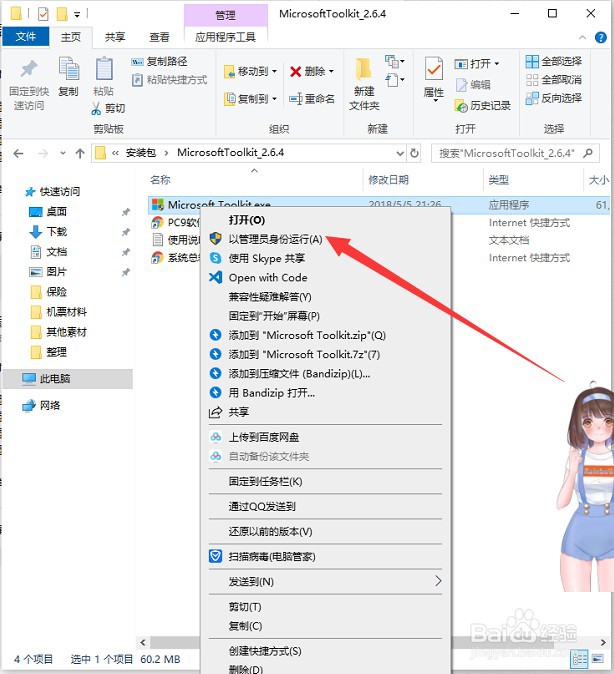Screen dimensions: 614x674
Task: Click horizontal scrollbar left arrow
Action: pyautogui.click(x=143, y=642)
